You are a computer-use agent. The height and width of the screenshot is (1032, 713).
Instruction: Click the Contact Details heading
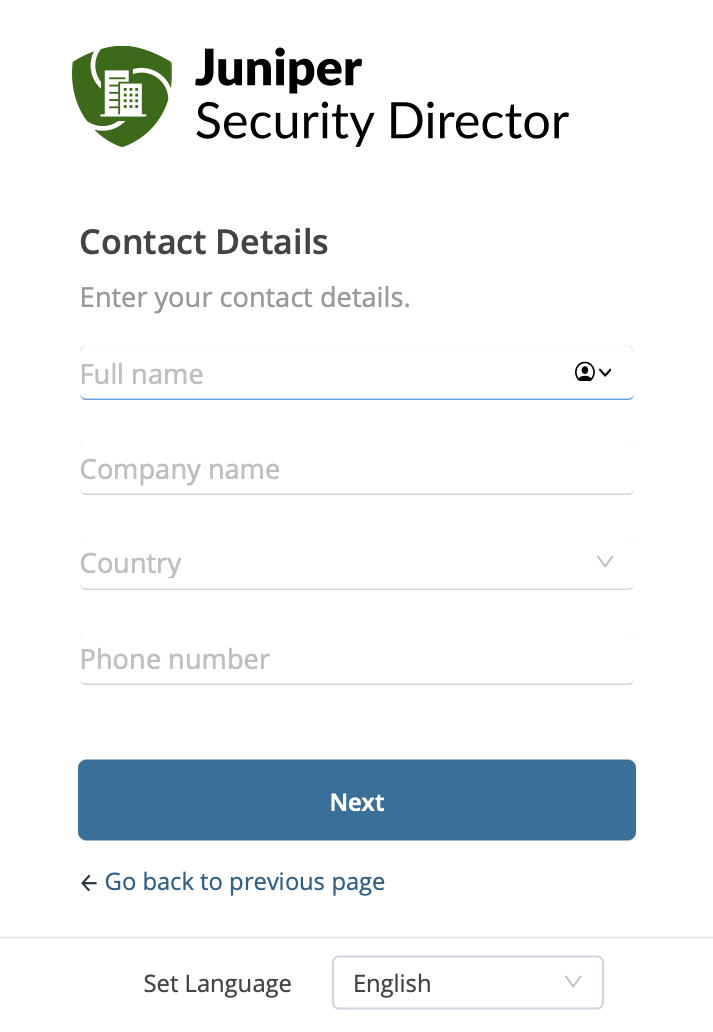[x=204, y=242]
